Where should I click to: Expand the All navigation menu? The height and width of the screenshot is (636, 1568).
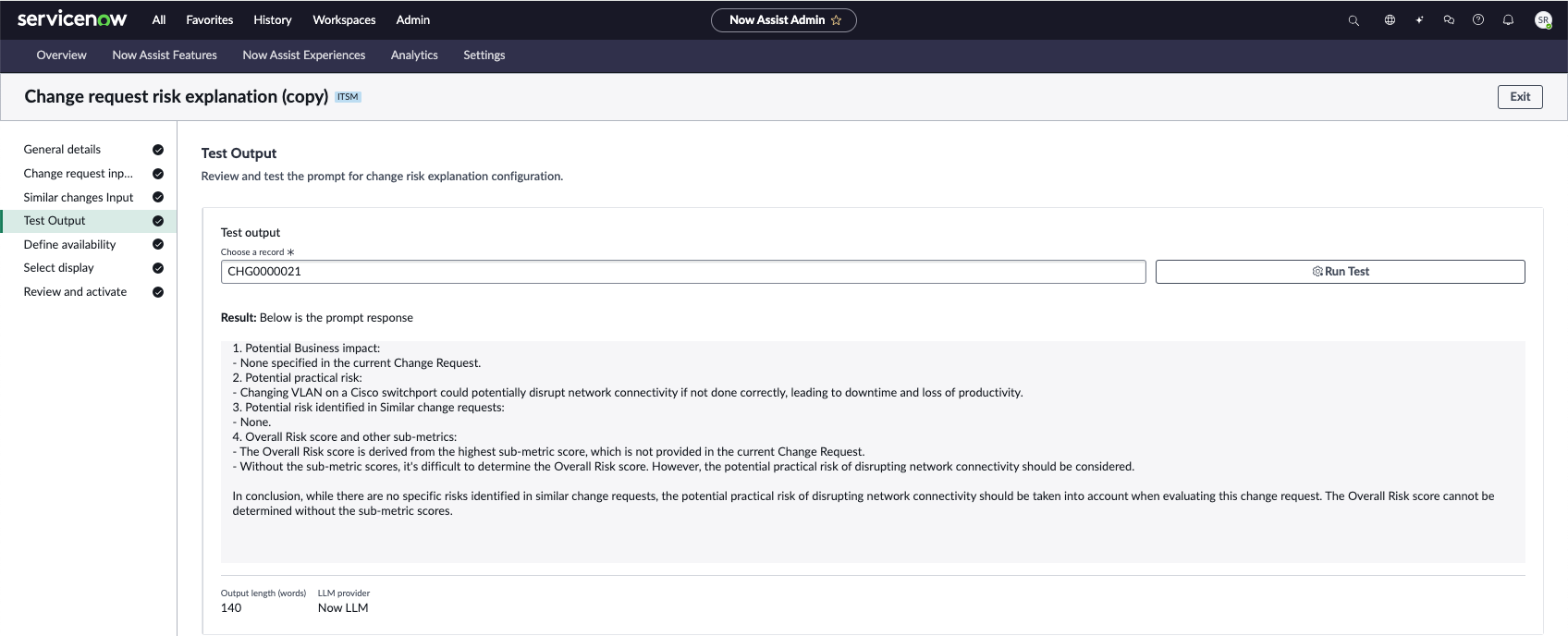coord(159,20)
